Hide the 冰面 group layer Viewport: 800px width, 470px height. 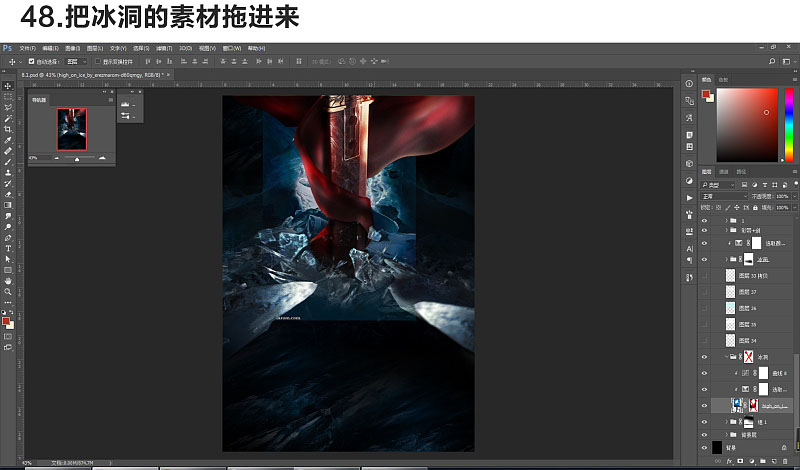coord(705,260)
